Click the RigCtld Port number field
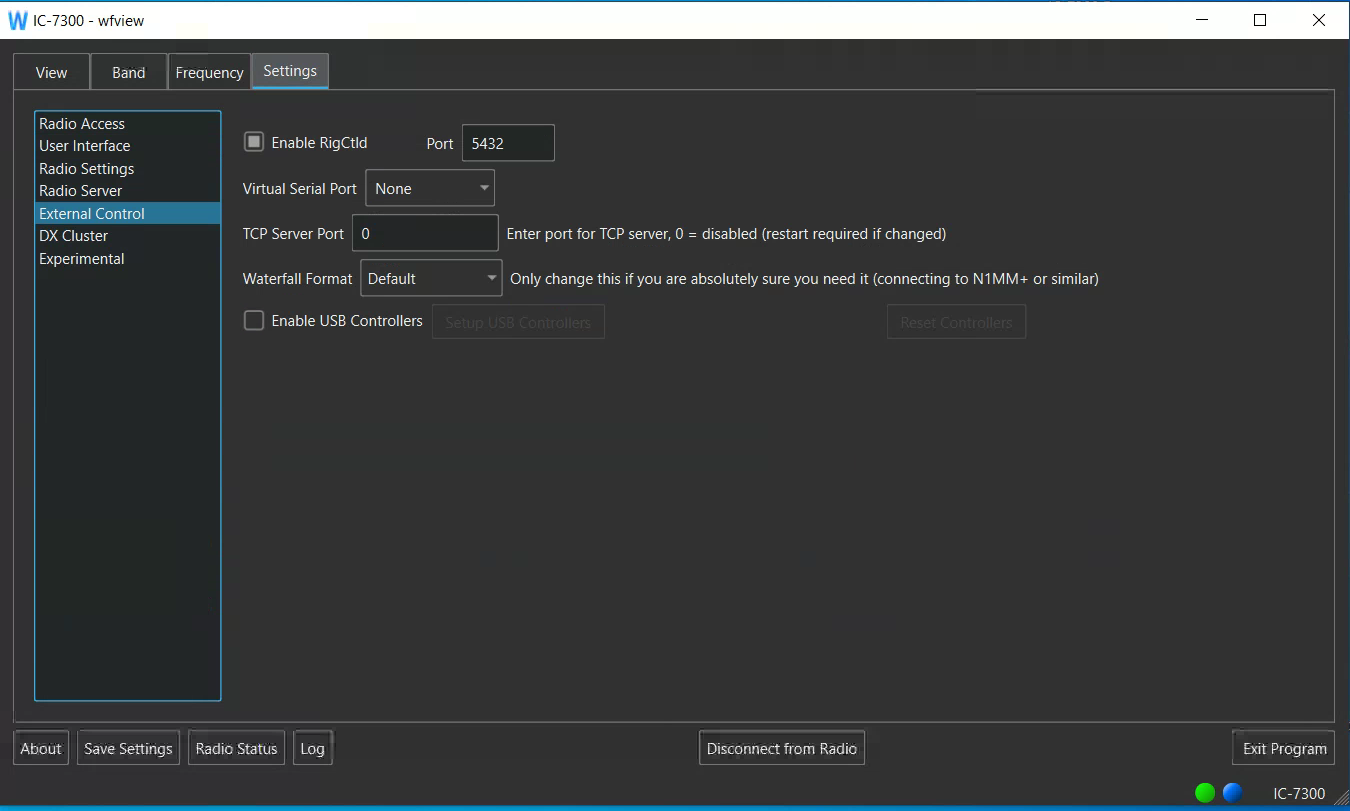The height and width of the screenshot is (811, 1350). [x=507, y=144]
